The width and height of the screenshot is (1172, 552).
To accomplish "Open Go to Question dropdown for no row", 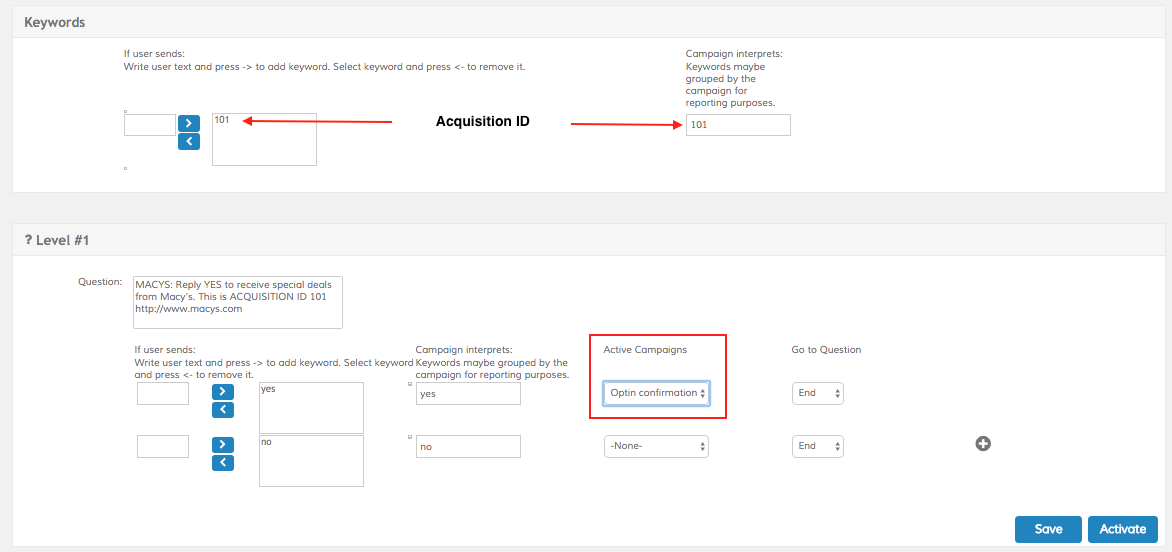I will (817, 446).
